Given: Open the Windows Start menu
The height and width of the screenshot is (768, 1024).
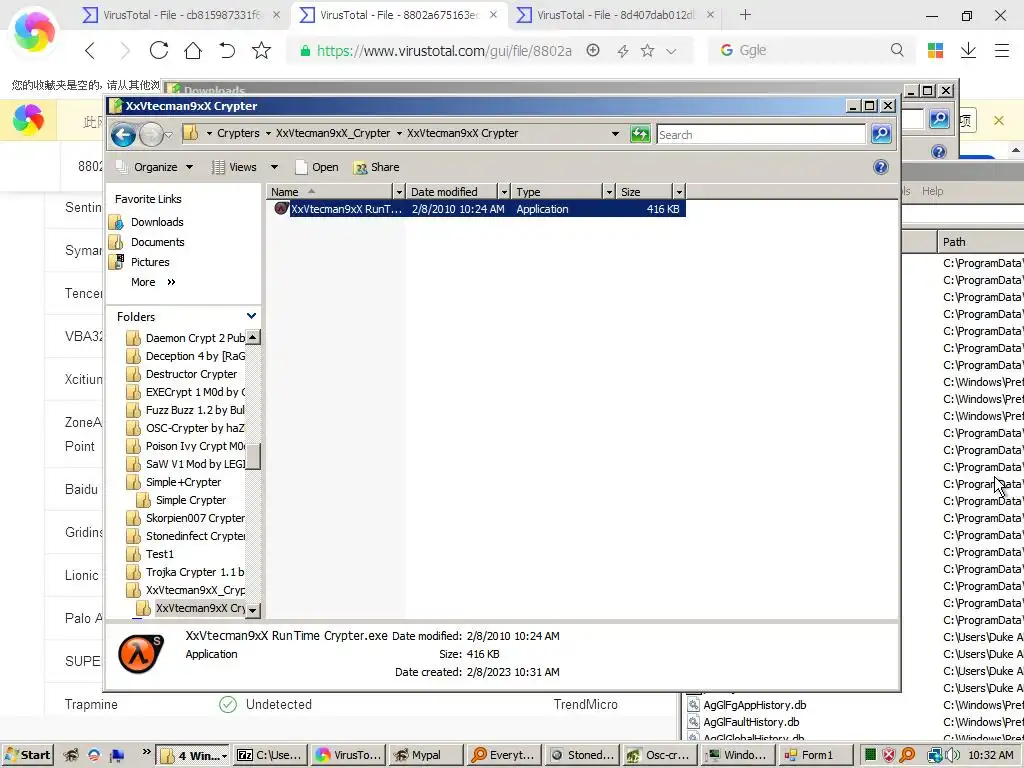Looking at the screenshot, I should coord(27,755).
